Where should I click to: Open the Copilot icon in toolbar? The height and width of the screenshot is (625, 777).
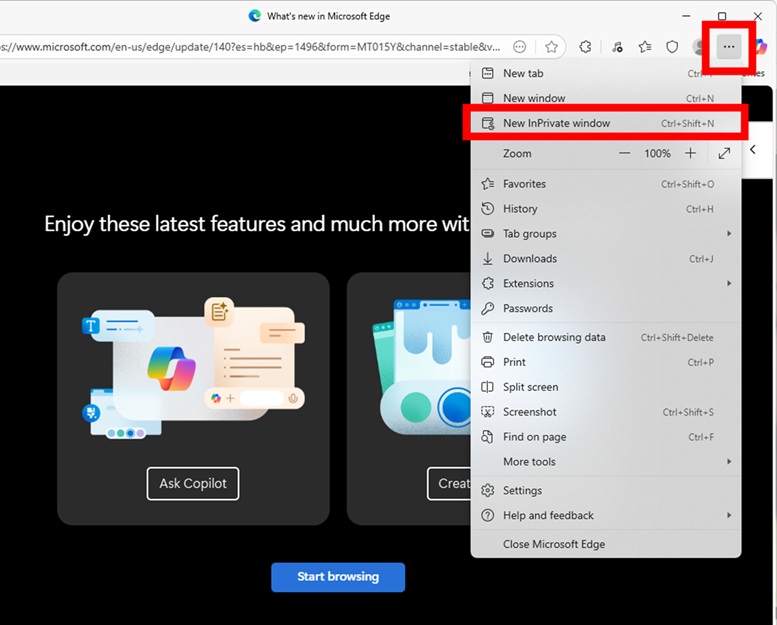(x=761, y=47)
